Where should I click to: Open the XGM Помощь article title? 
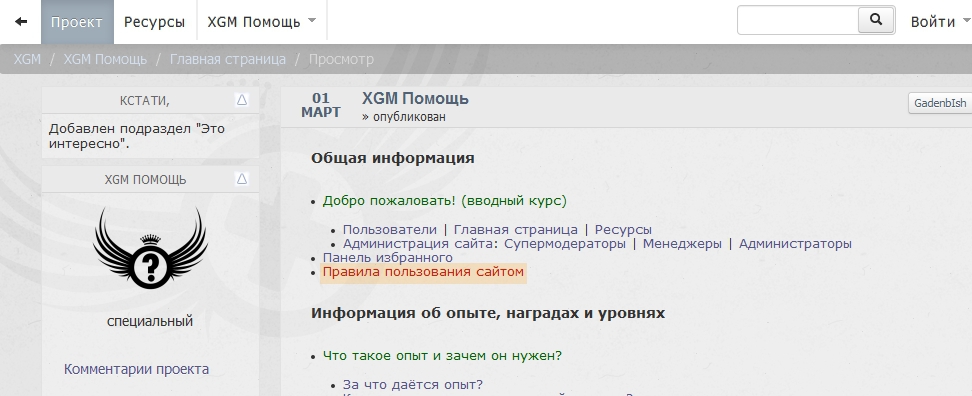[x=415, y=99]
